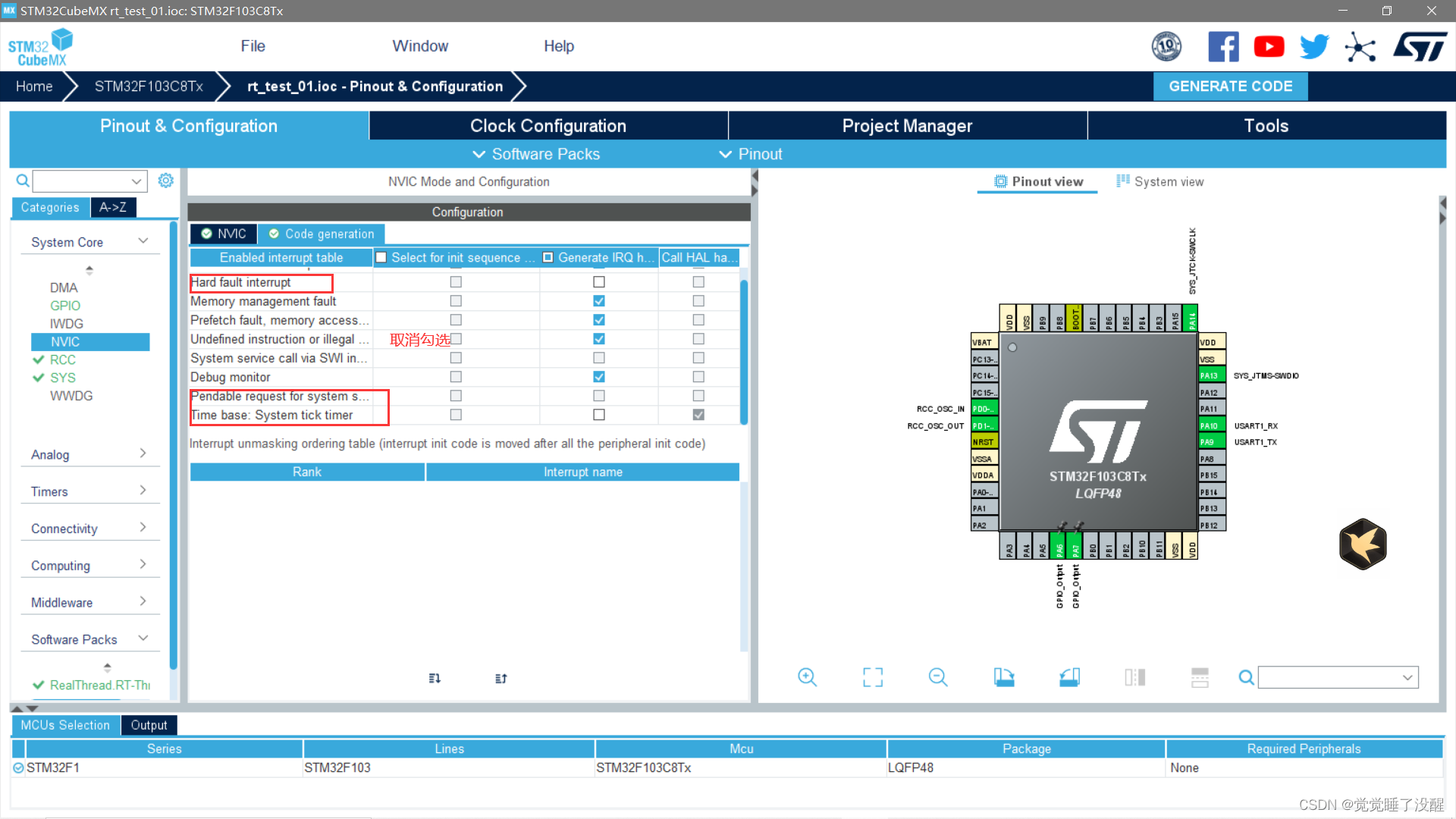The image size is (1456, 819).
Task: Open the ST Facebook page icon
Action: pyautogui.click(x=1223, y=47)
